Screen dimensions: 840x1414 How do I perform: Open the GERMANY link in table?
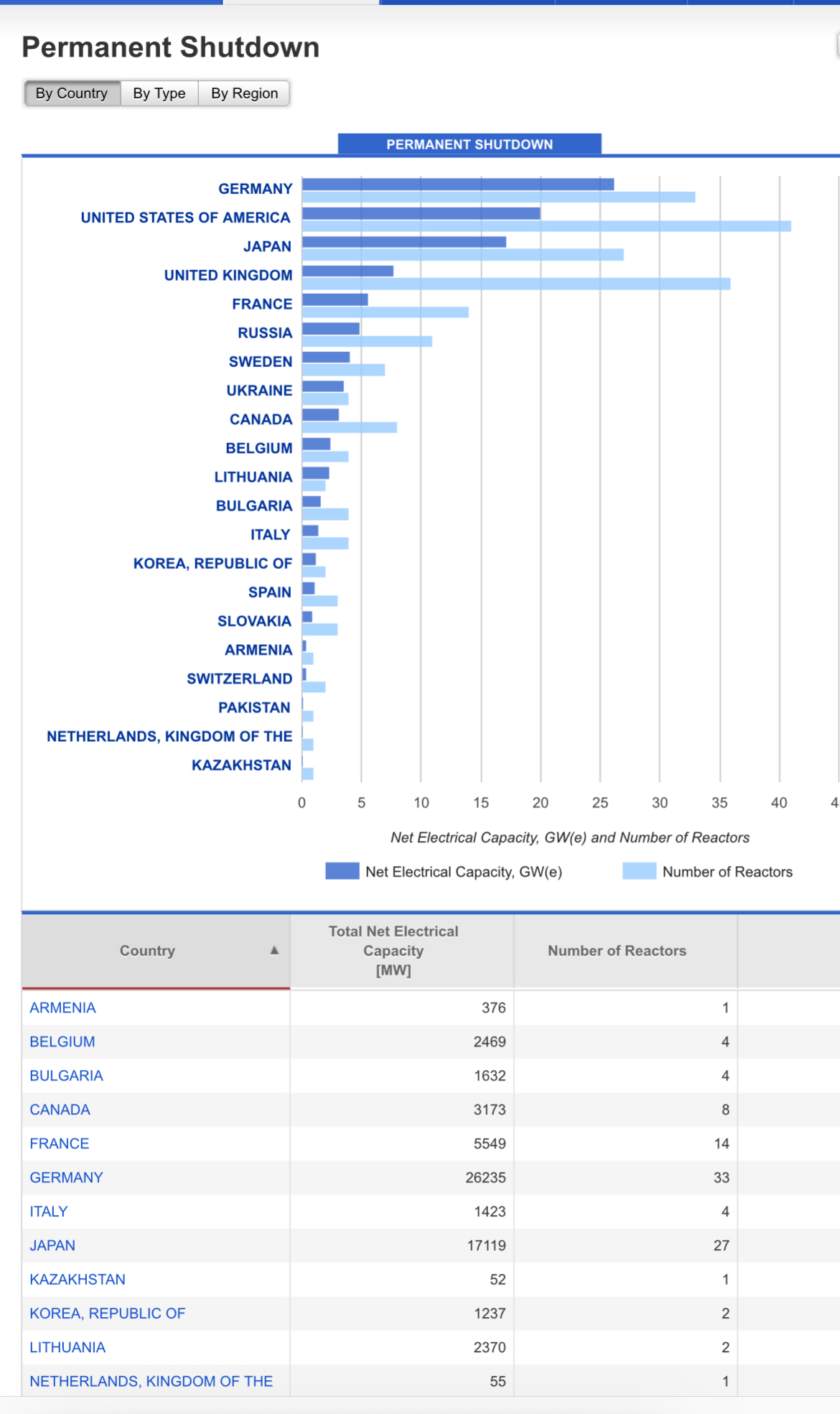[66, 1178]
